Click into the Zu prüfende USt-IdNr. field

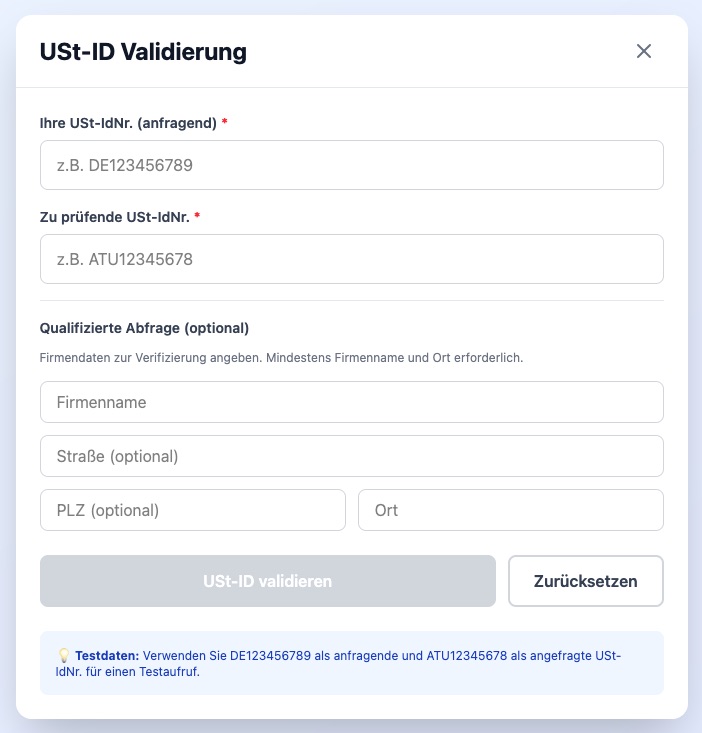[x=351, y=259]
